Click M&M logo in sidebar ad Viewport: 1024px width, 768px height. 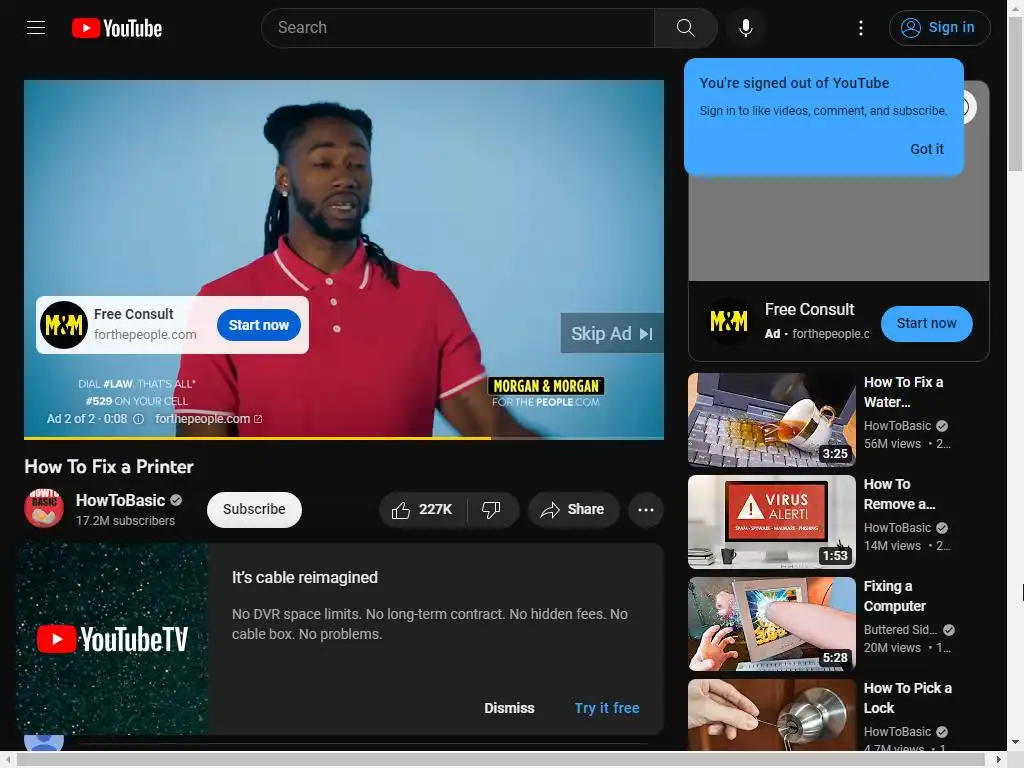coord(729,321)
